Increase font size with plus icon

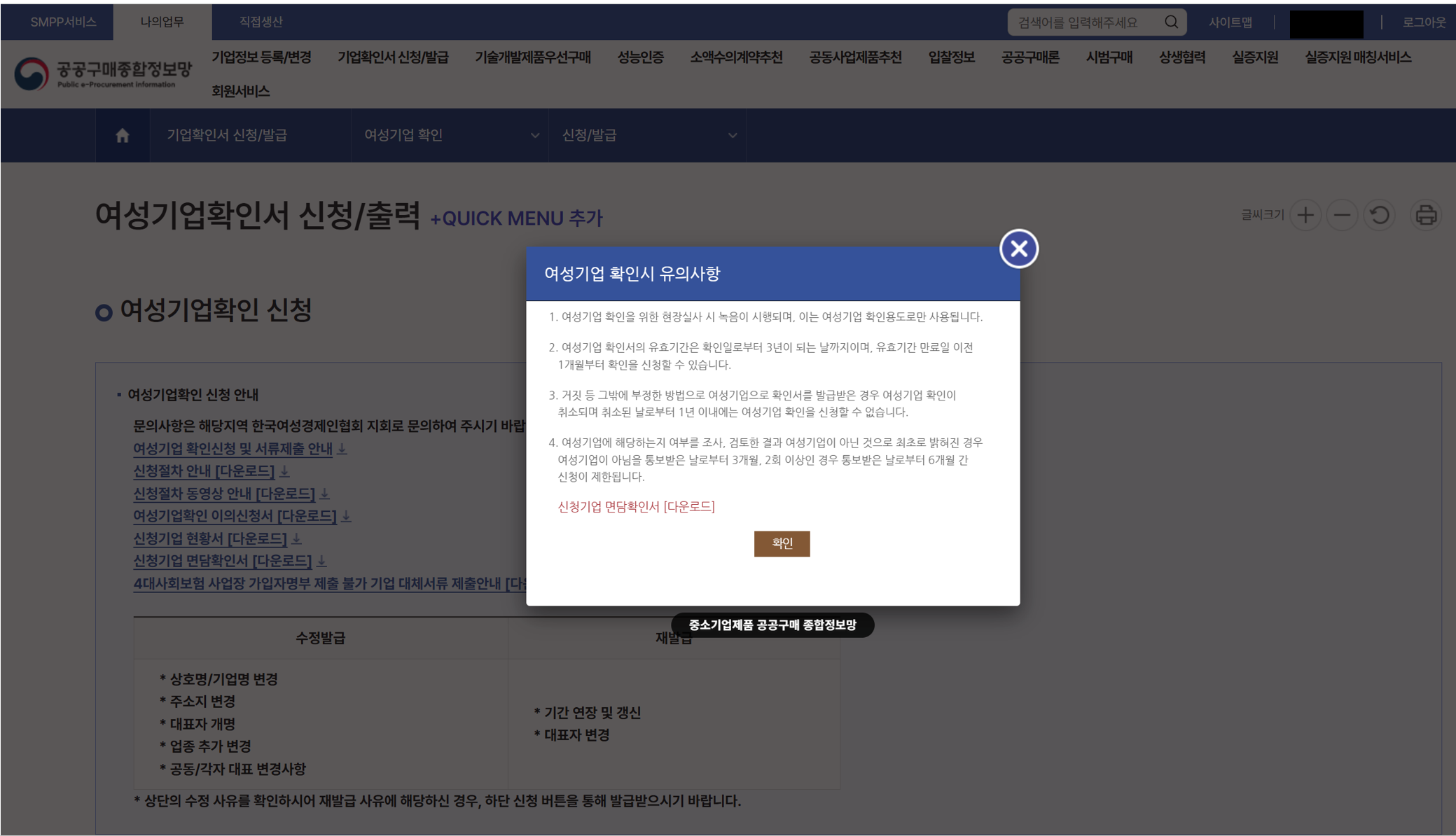pos(1305,215)
